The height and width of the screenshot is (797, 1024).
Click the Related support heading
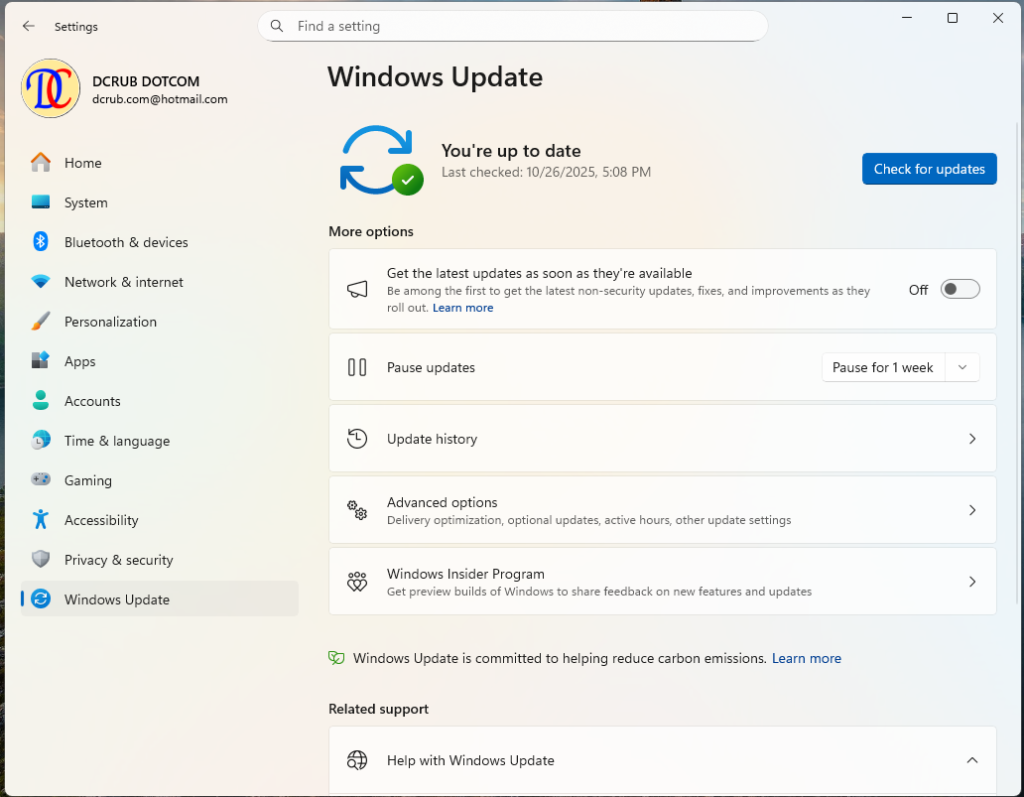click(379, 709)
